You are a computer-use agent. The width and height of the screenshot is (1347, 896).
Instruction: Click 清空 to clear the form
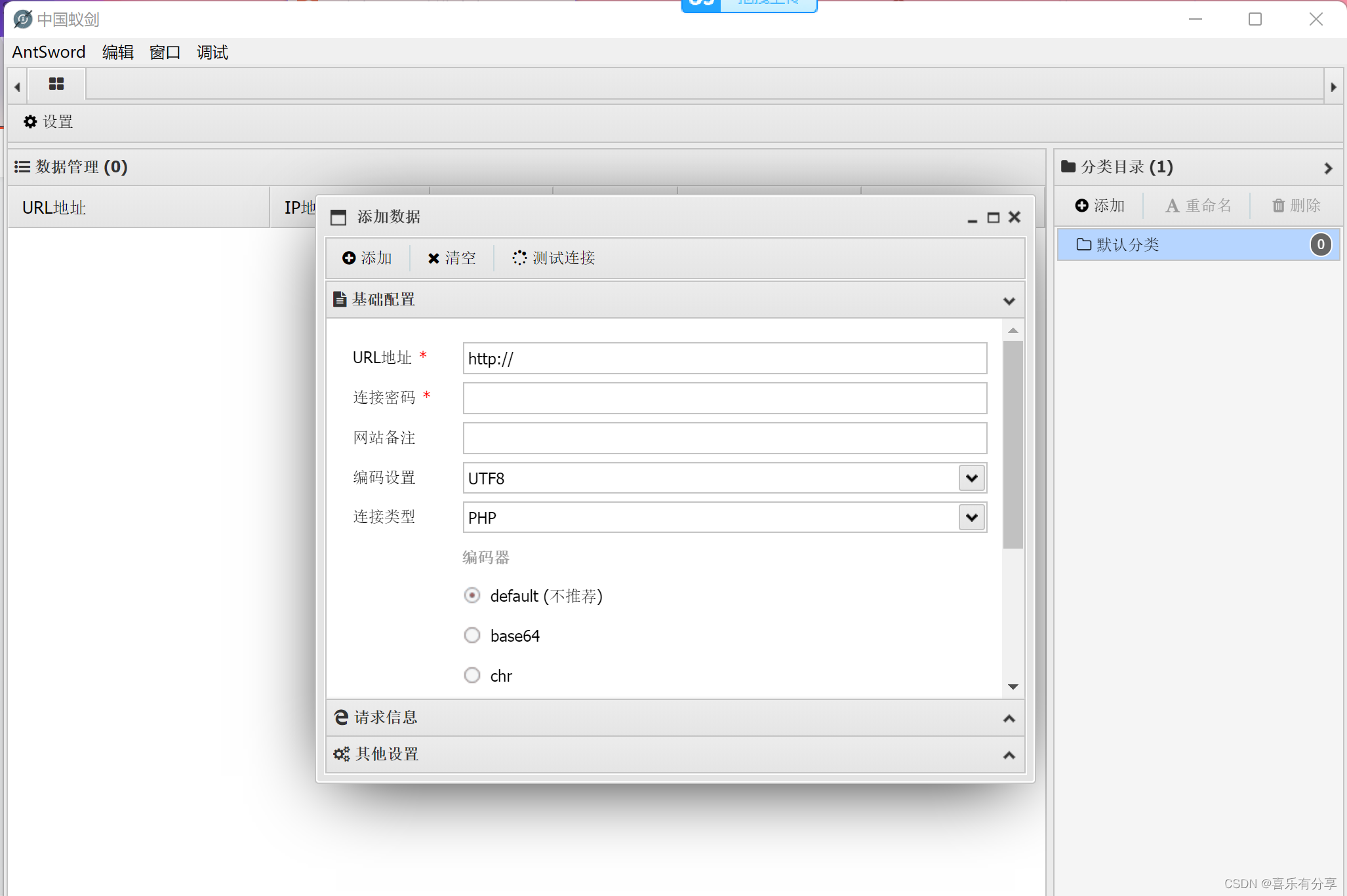[451, 258]
